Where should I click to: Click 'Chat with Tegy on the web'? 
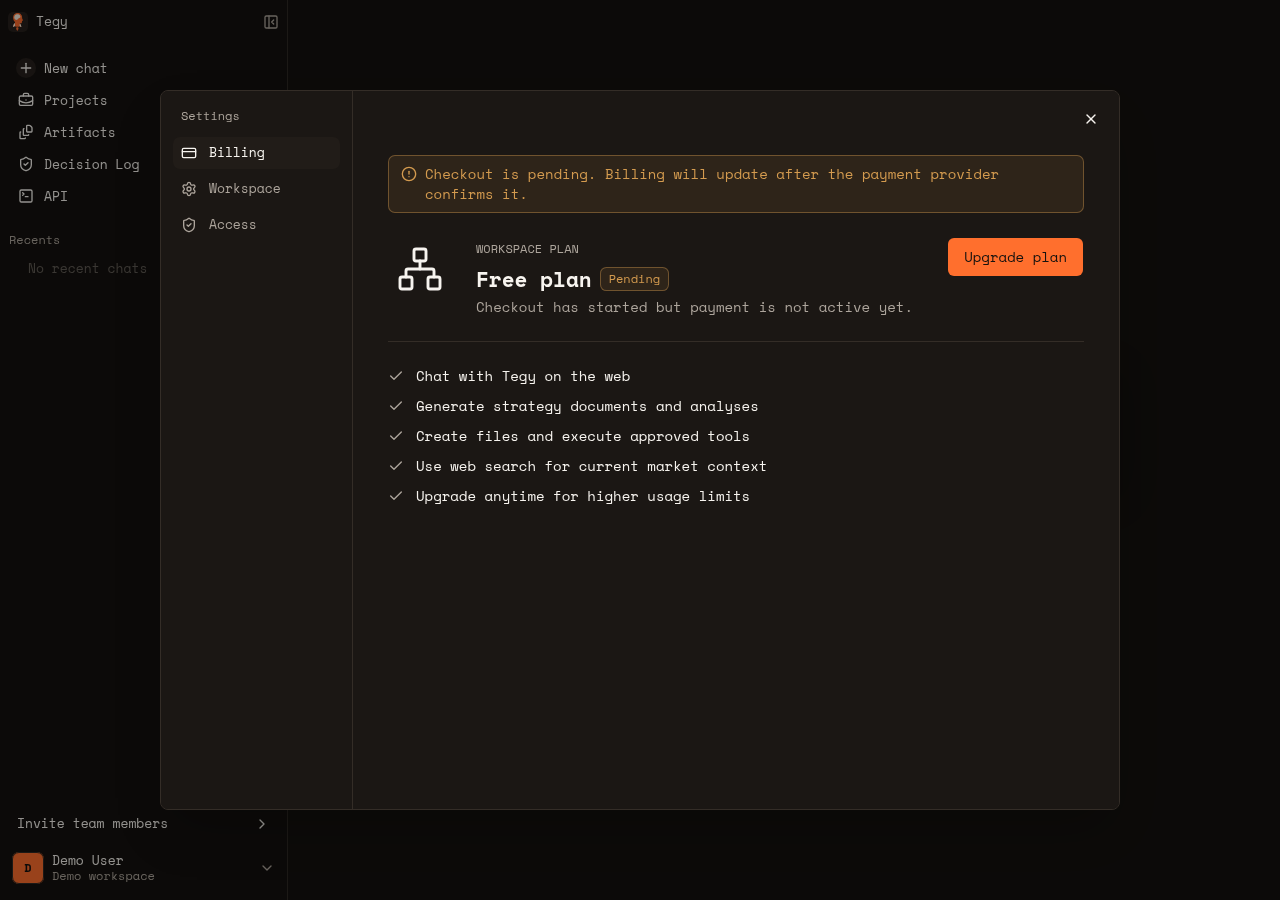point(523,376)
